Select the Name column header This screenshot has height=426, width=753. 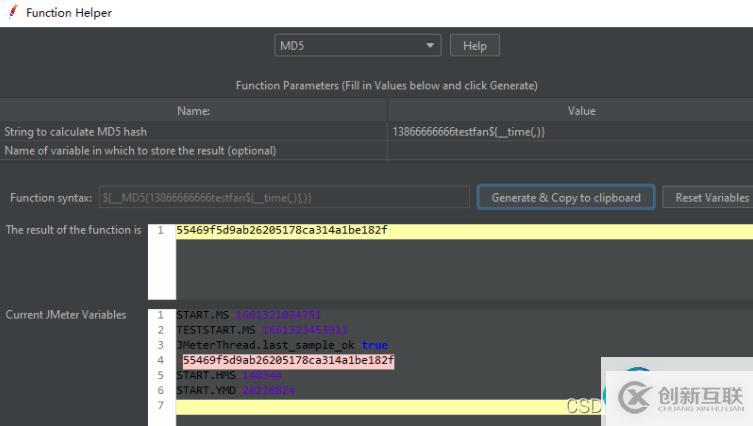(x=193, y=111)
